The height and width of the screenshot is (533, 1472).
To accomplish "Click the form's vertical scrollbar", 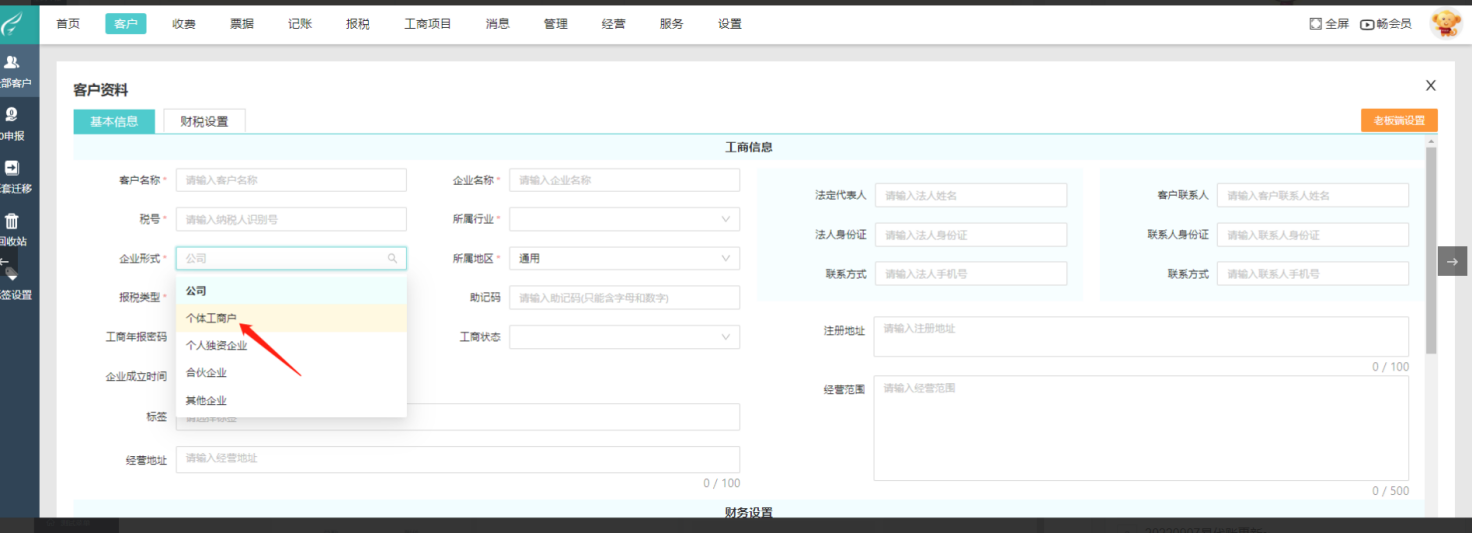I will coord(1431,250).
